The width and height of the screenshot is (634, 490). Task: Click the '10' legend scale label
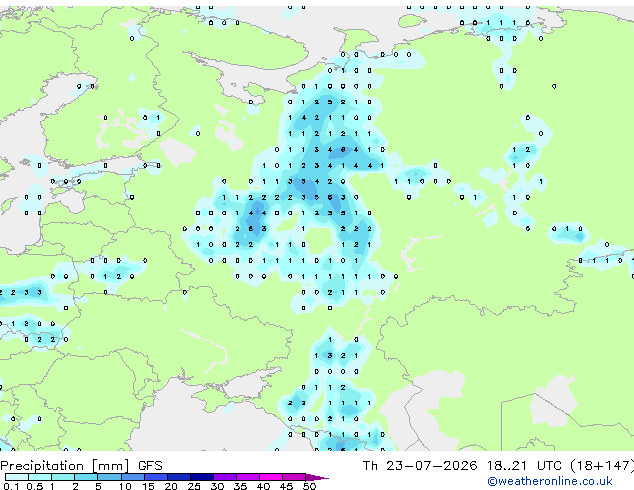click(125, 486)
